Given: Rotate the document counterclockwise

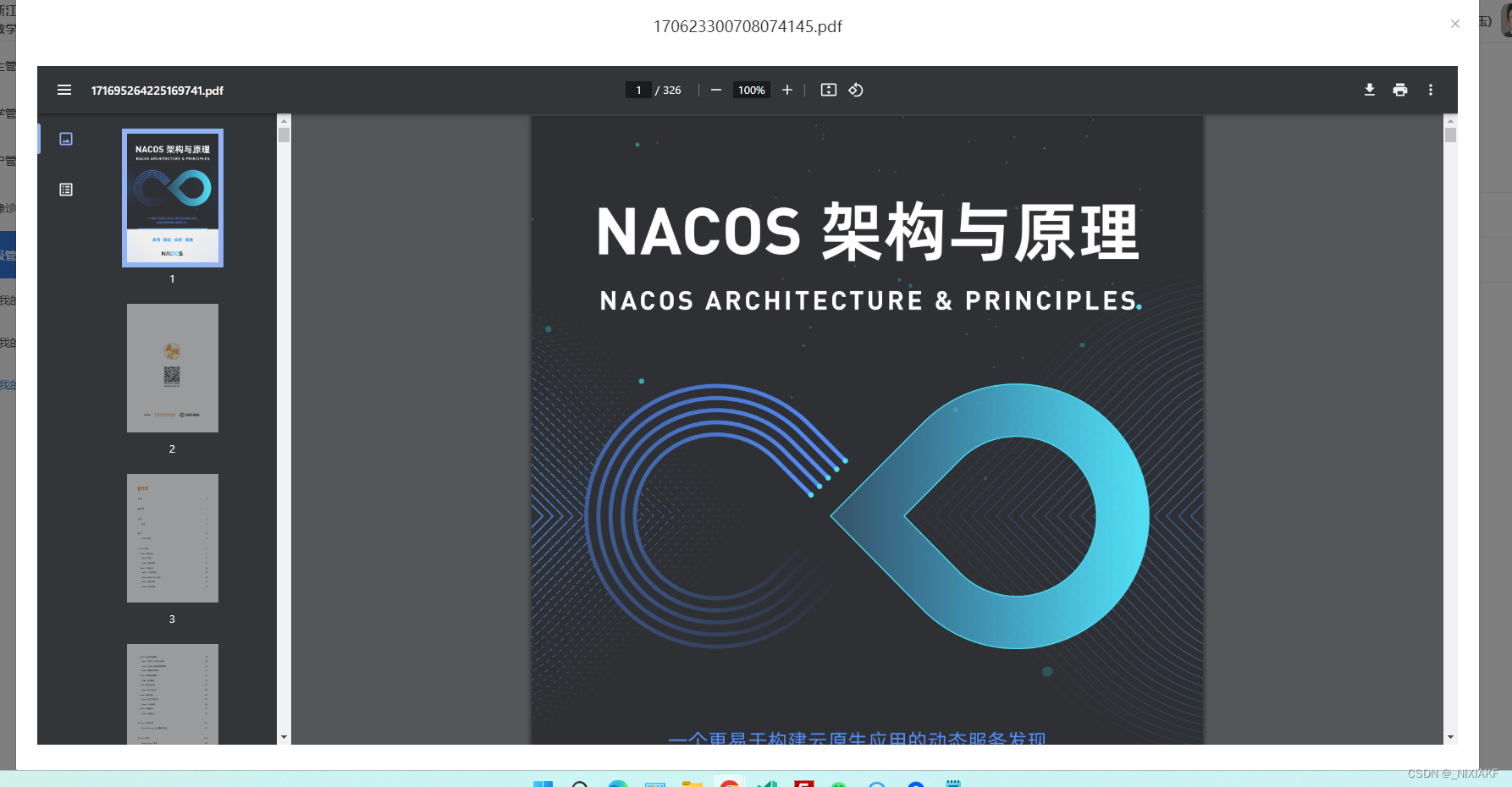Looking at the screenshot, I should 856,90.
